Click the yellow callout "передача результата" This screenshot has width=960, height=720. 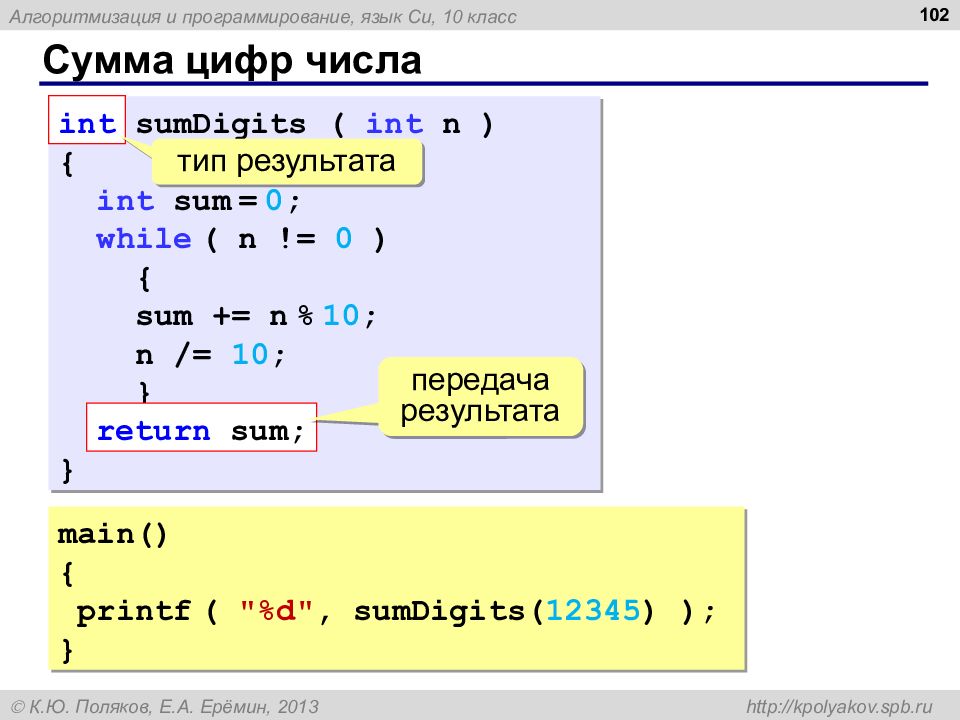pyautogui.click(x=481, y=397)
